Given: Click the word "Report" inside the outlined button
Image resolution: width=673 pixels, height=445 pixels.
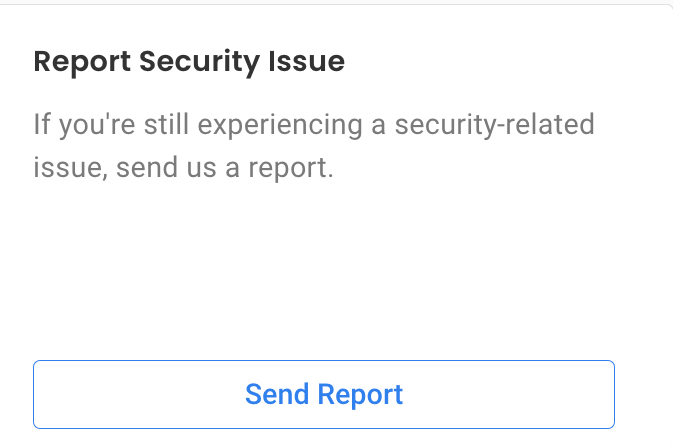Looking at the screenshot, I should point(360,395).
